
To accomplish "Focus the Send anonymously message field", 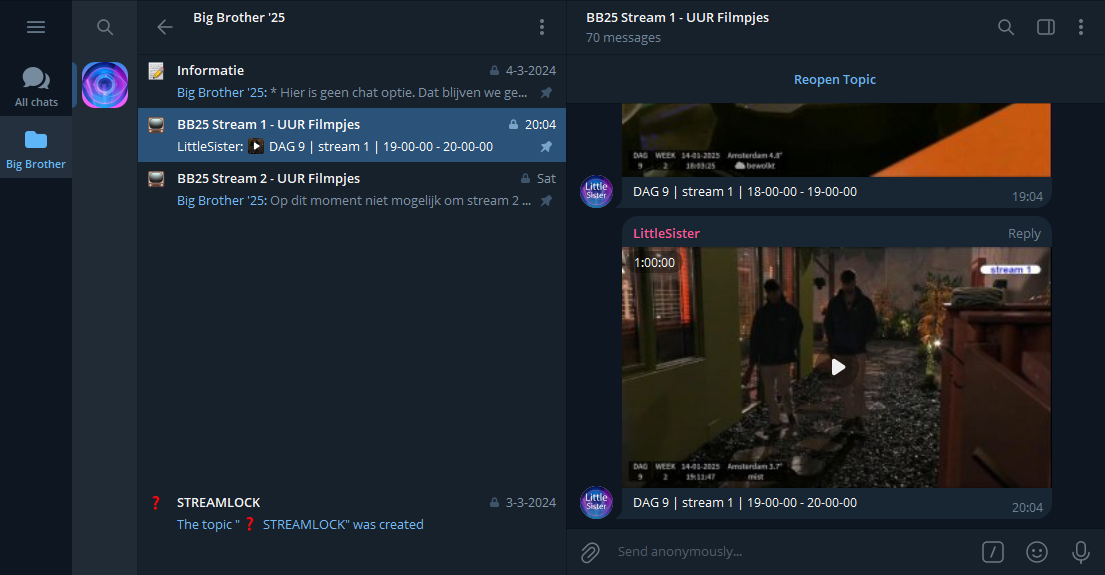I will point(793,552).
